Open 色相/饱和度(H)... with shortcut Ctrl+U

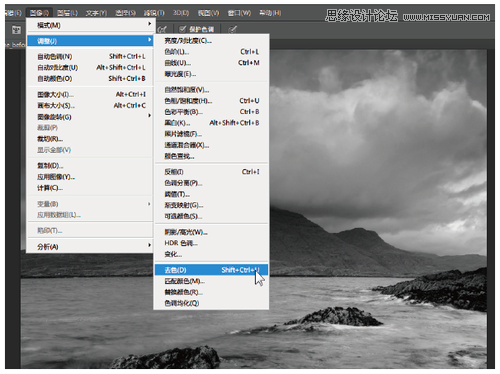tap(211, 100)
